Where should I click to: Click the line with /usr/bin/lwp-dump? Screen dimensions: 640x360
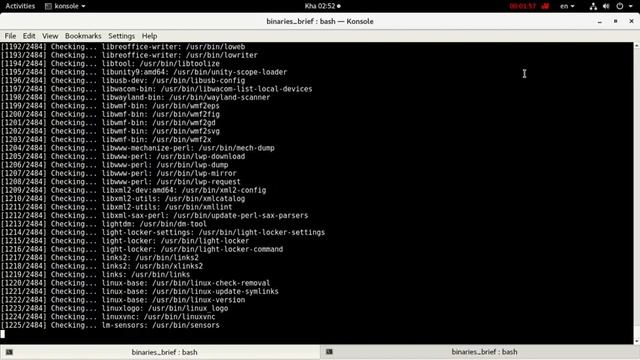coord(114,165)
